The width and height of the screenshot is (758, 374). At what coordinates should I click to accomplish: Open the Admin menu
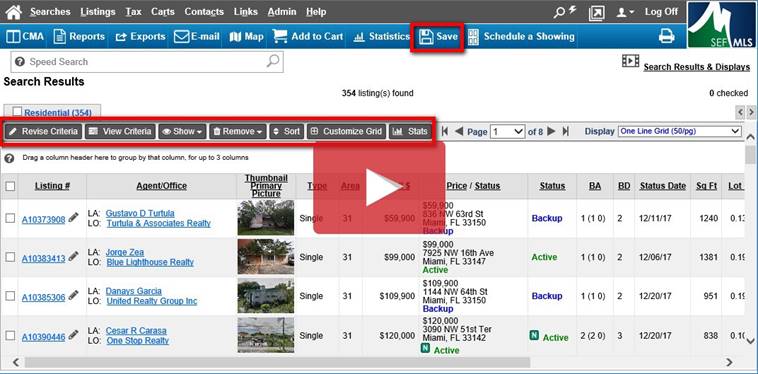tap(282, 12)
